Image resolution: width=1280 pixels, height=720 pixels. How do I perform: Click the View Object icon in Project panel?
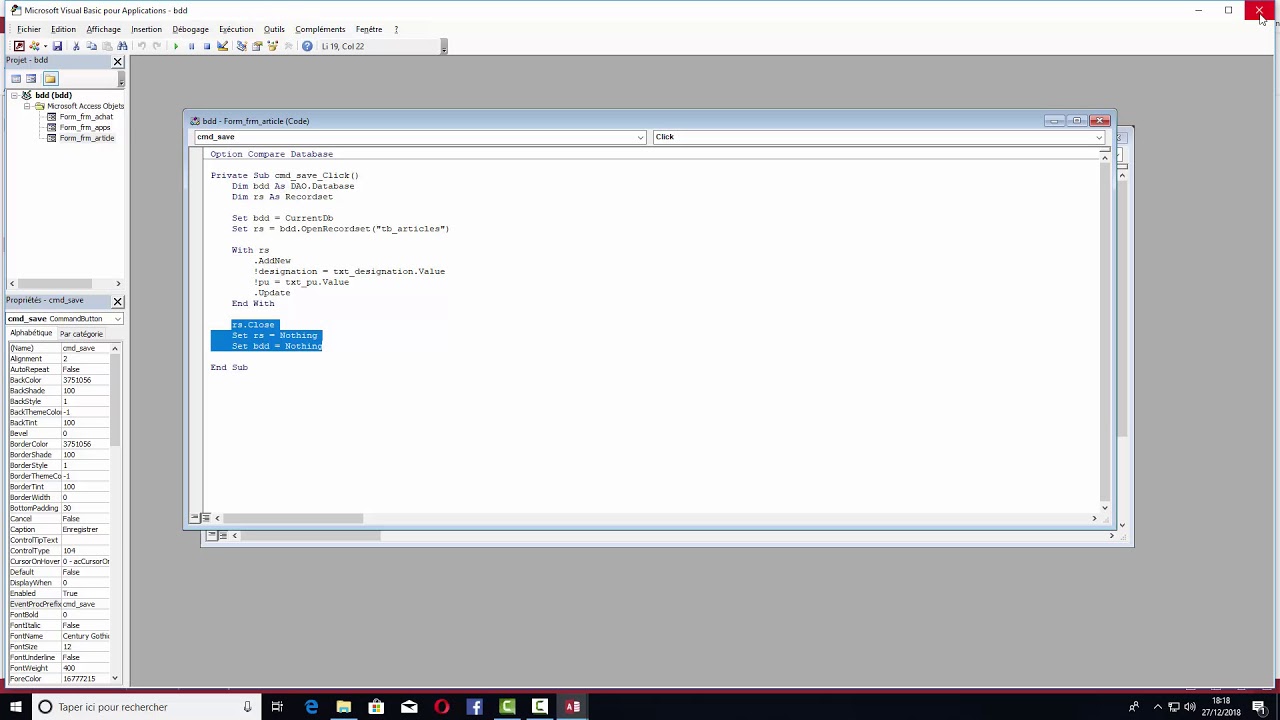(31, 79)
